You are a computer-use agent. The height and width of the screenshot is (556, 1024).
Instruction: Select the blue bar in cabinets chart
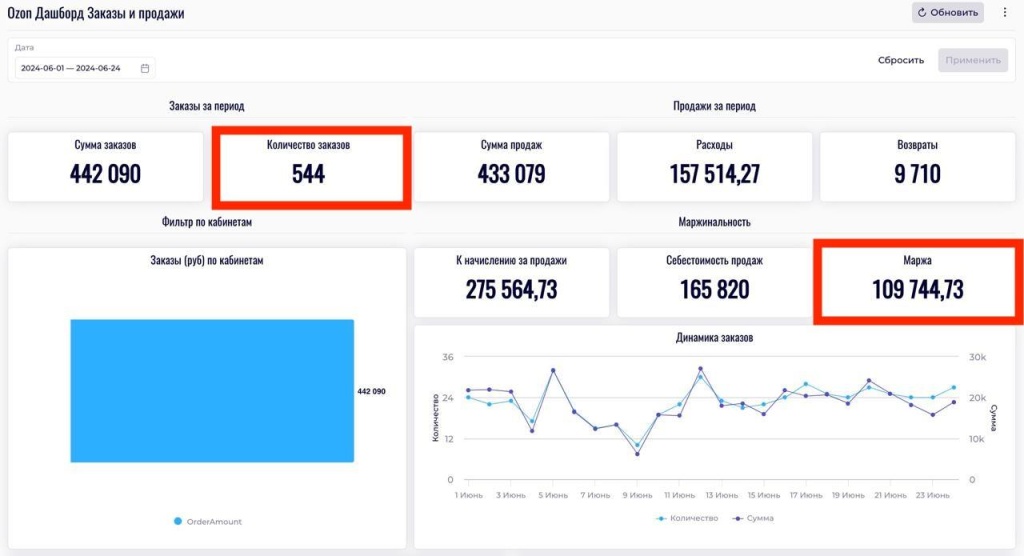(212, 390)
